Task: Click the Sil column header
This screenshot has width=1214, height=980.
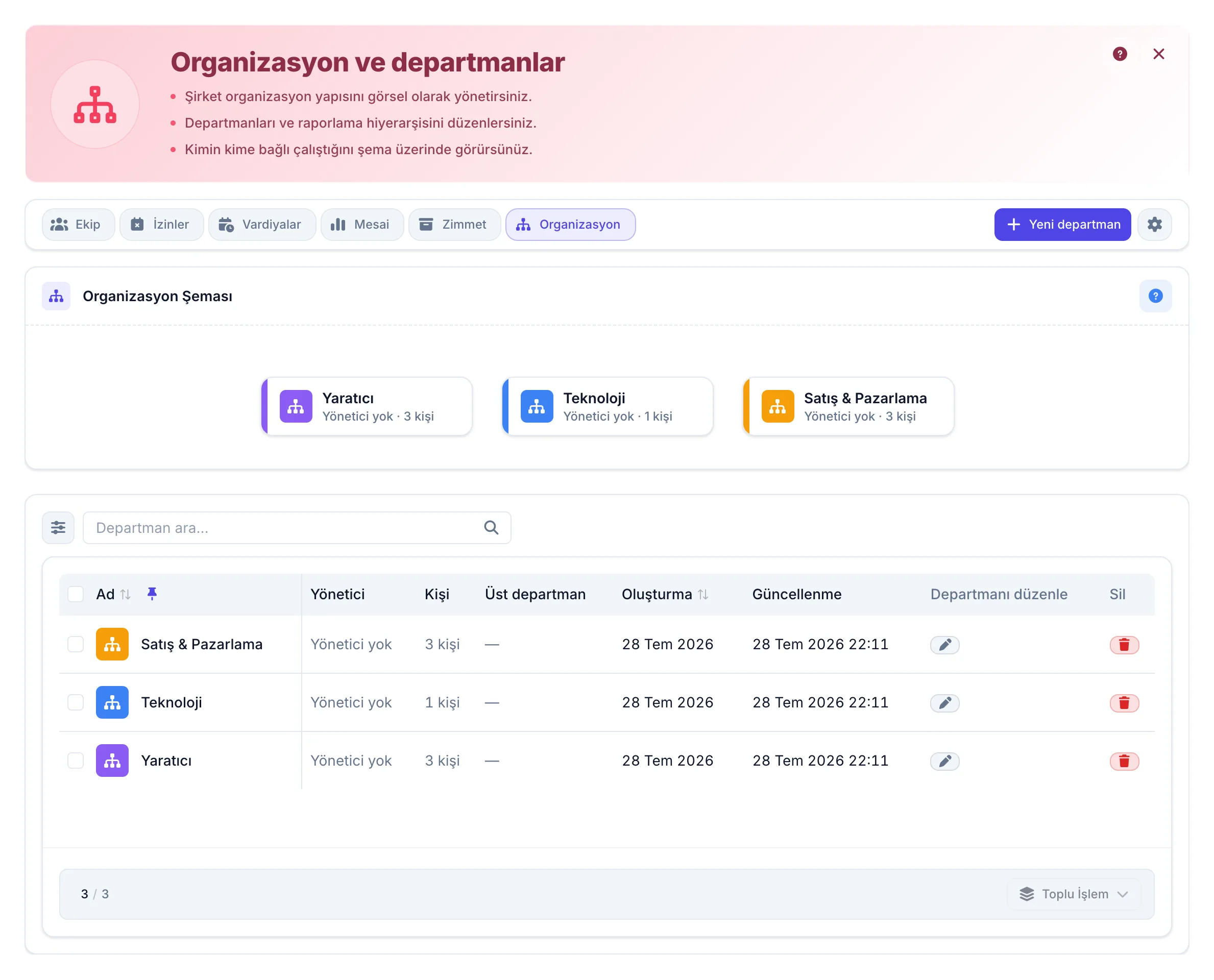Action: tap(1117, 594)
